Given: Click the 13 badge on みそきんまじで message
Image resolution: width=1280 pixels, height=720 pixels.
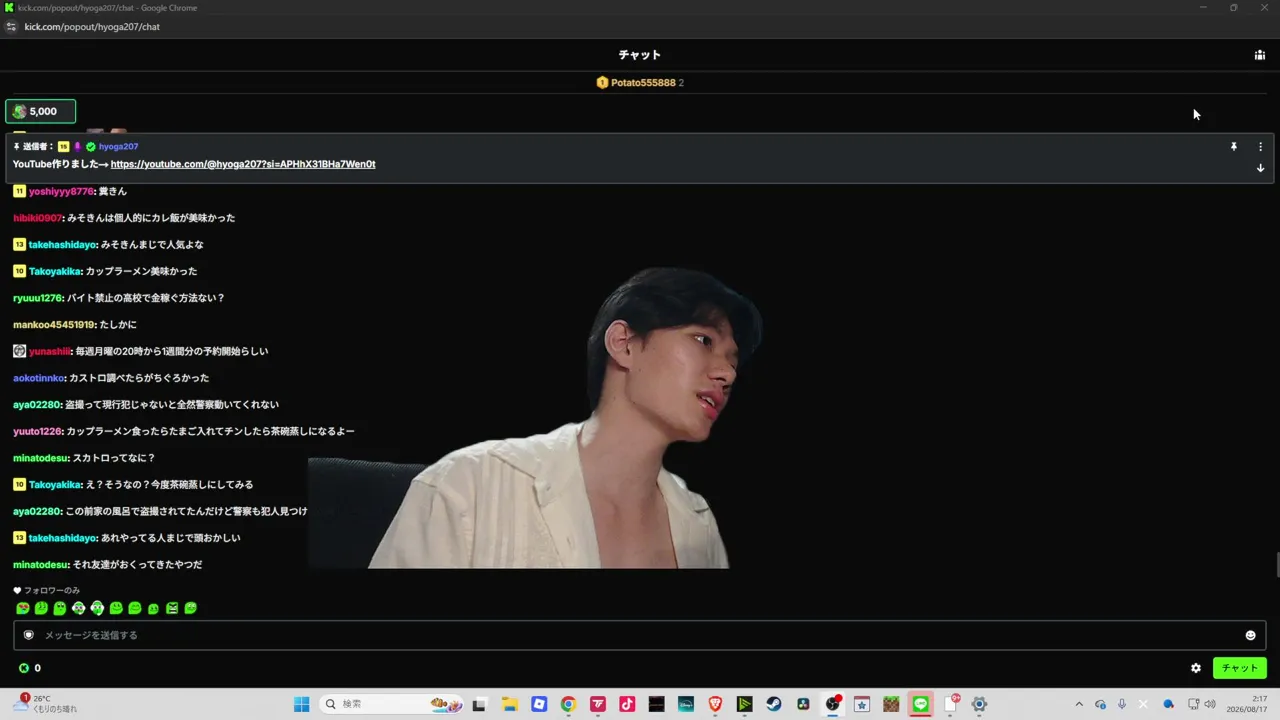Looking at the screenshot, I should point(19,244).
